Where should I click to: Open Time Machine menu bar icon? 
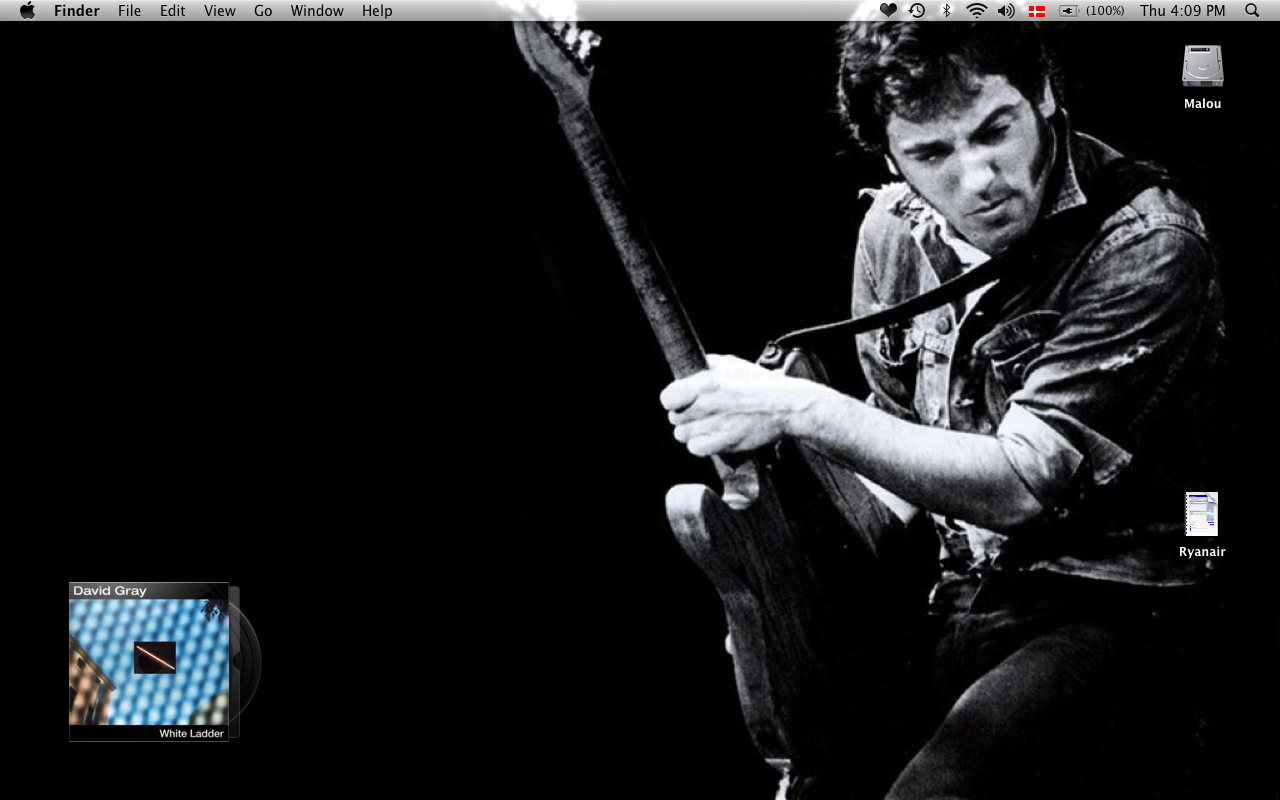(917, 11)
